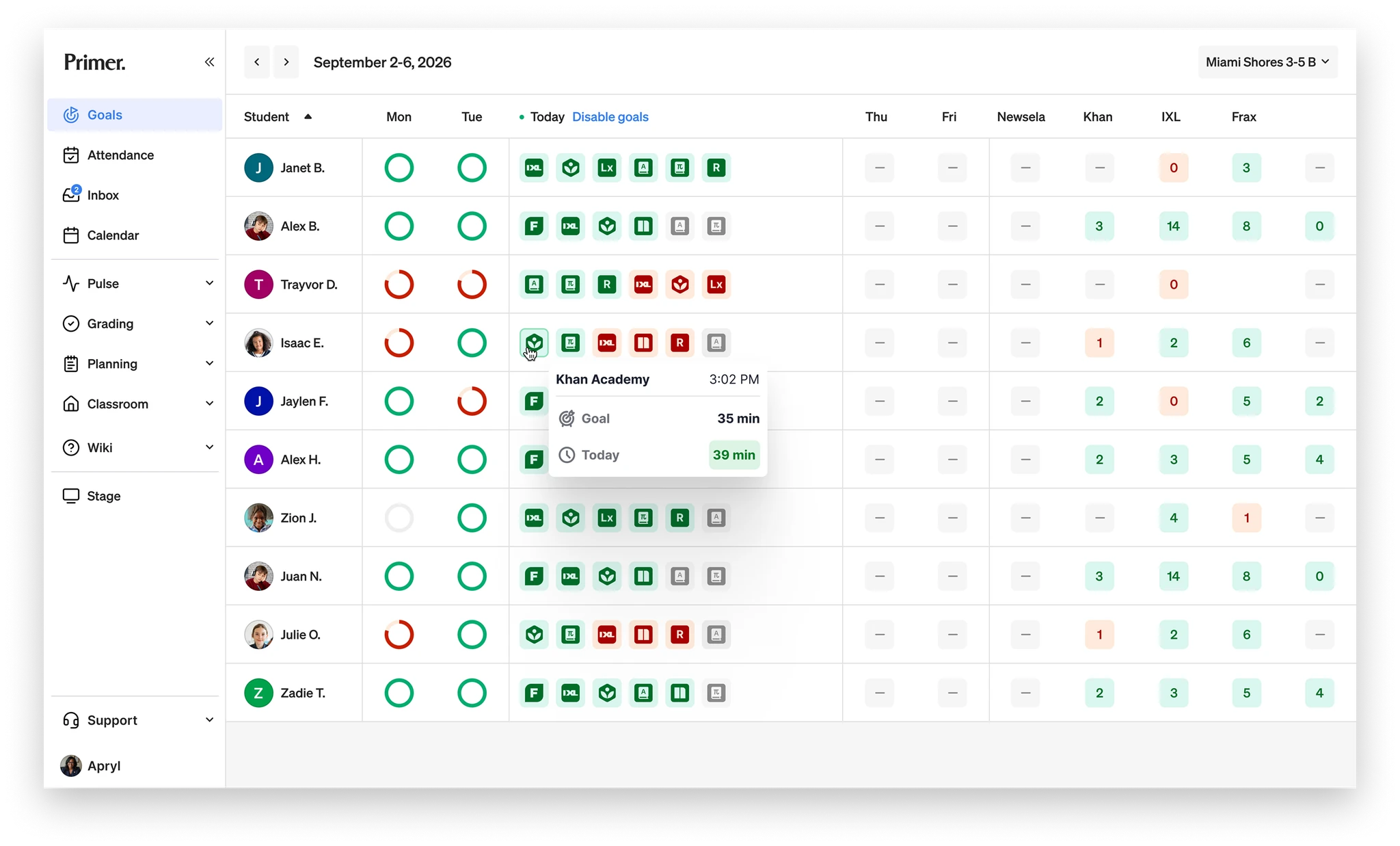The height and width of the screenshot is (846, 1400).
Task: Click Trayvor D.'s red IXL icon
Action: [x=643, y=285]
